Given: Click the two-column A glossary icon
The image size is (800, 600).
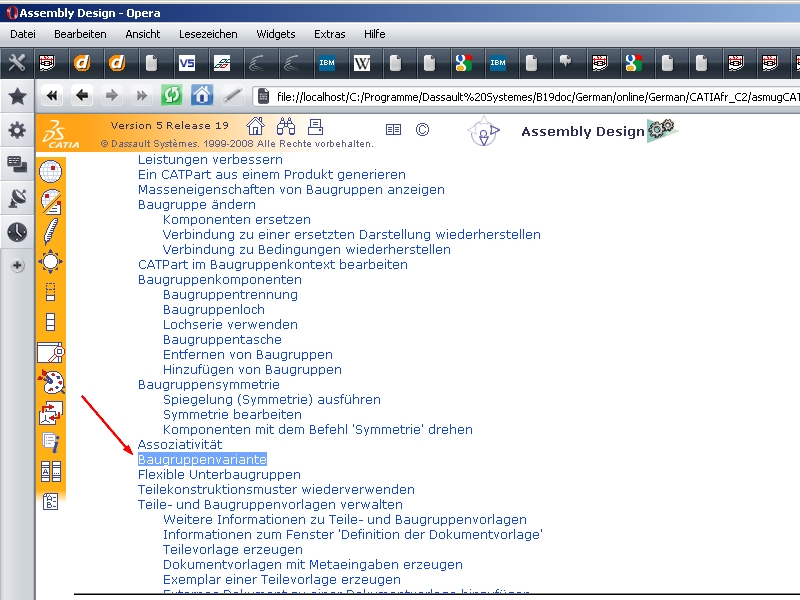Looking at the screenshot, I should [x=51, y=472].
